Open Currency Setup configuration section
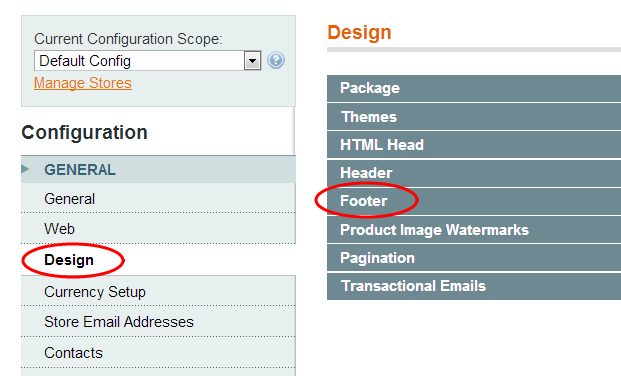The height and width of the screenshot is (376, 621). coord(158,292)
